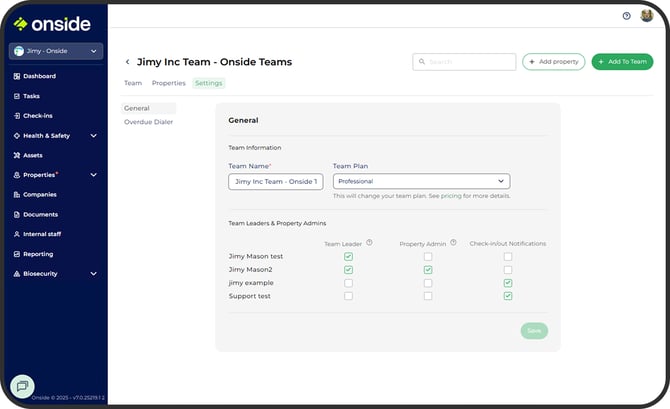
Task: Open Companies from the sidebar
Action: point(40,194)
